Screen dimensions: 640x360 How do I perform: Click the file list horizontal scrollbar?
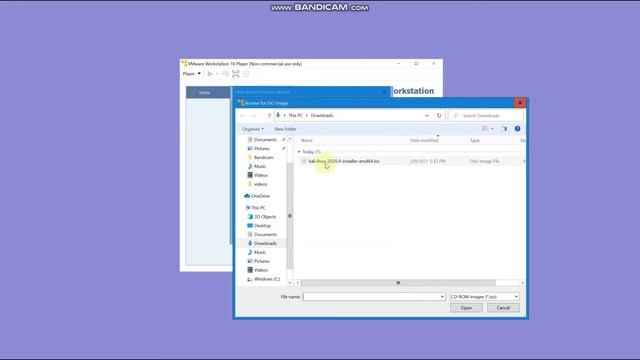click(398, 283)
